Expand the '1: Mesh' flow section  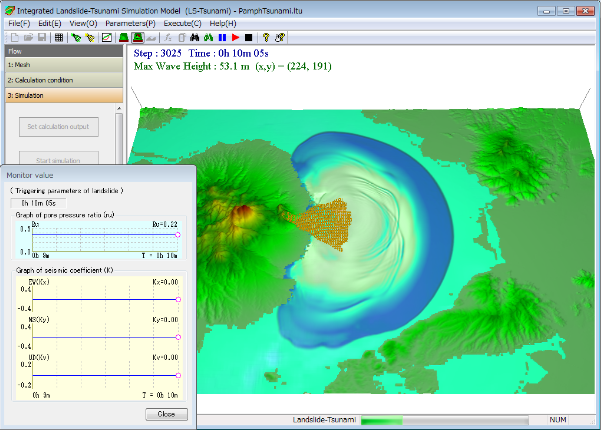tap(62, 64)
